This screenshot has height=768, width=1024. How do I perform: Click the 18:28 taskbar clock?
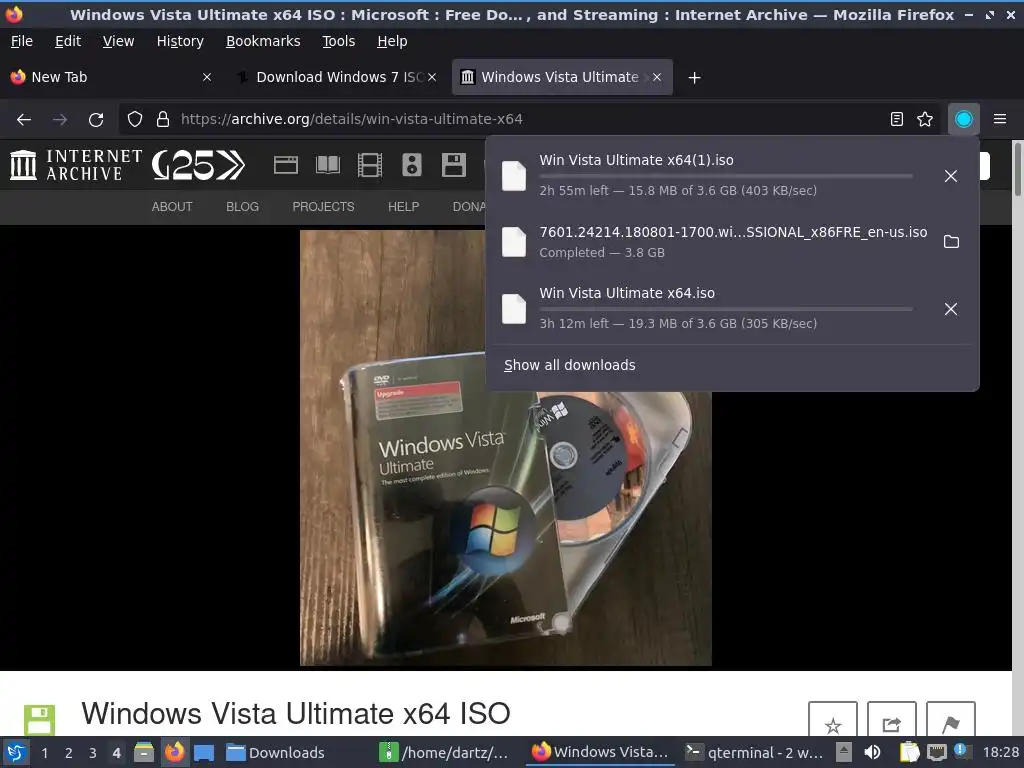pyautogui.click(x=1000, y=753)
